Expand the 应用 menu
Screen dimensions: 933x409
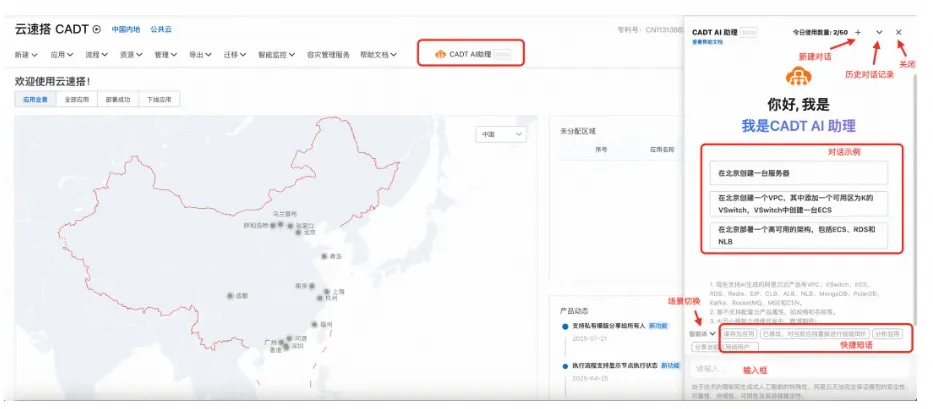(x=62, y=54)
